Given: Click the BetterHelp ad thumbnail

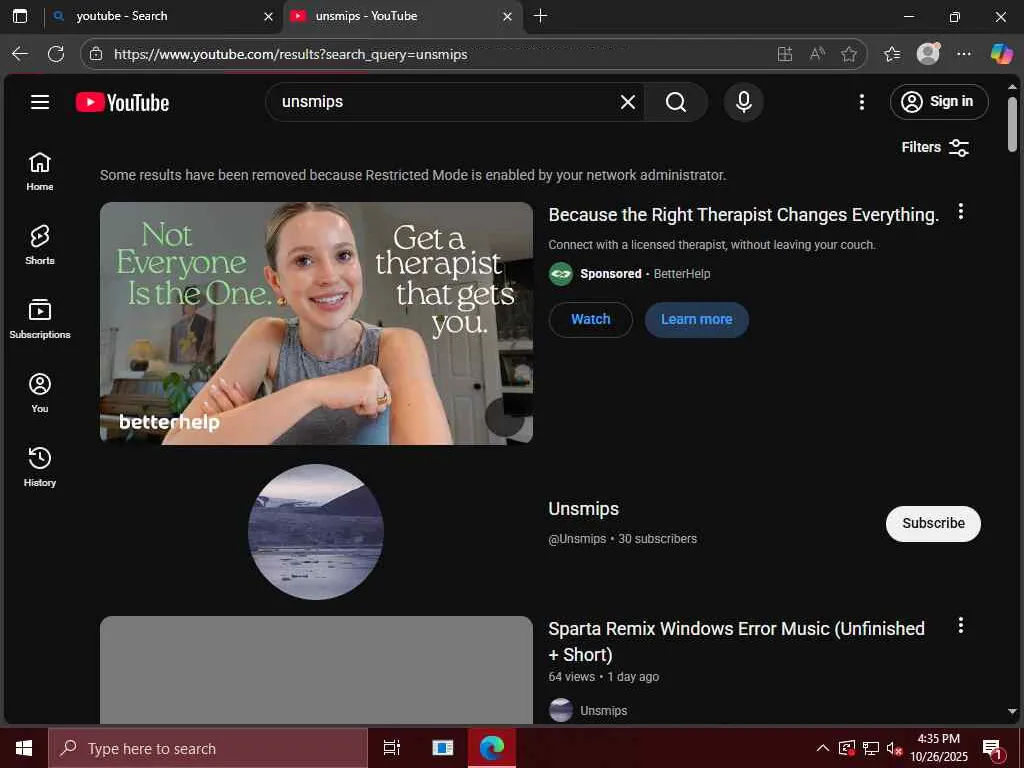Looking at the screenshot, I should [316, 323].
